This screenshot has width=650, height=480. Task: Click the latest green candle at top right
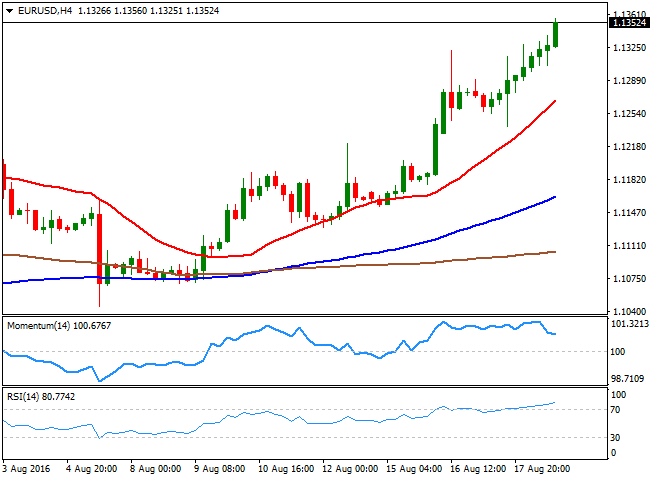pyautogui.click(x=556, y=33)
